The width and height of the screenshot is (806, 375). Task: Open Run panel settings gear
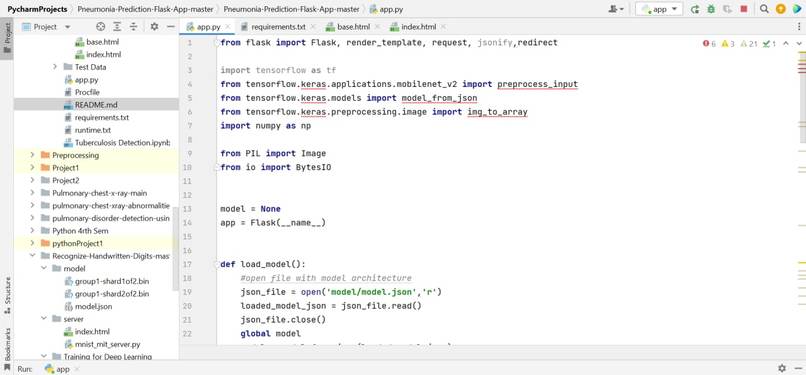pos(782,368)
